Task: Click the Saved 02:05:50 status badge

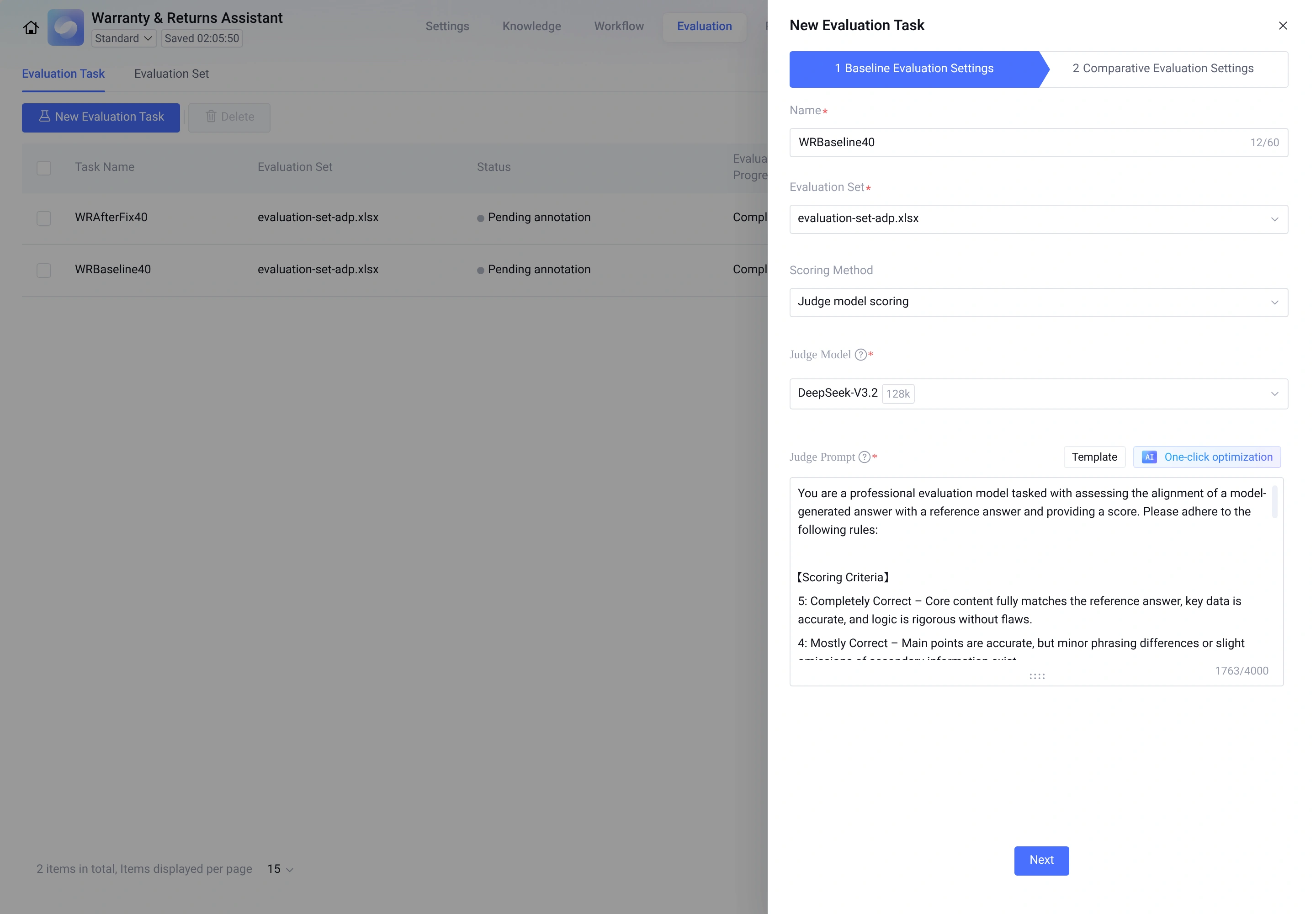Action: click(202, 38)
